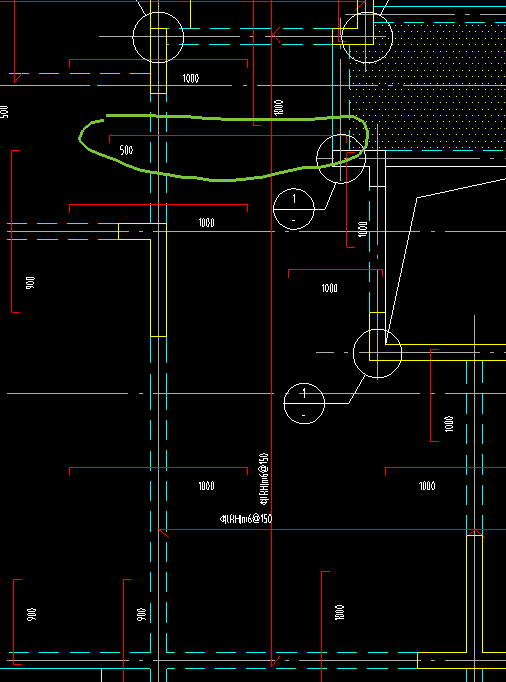Image resolution: width=506 pixels, height=682 pixels.
Task: Click the 1000 label left of rebar annotations
Action: click(206, 485)
